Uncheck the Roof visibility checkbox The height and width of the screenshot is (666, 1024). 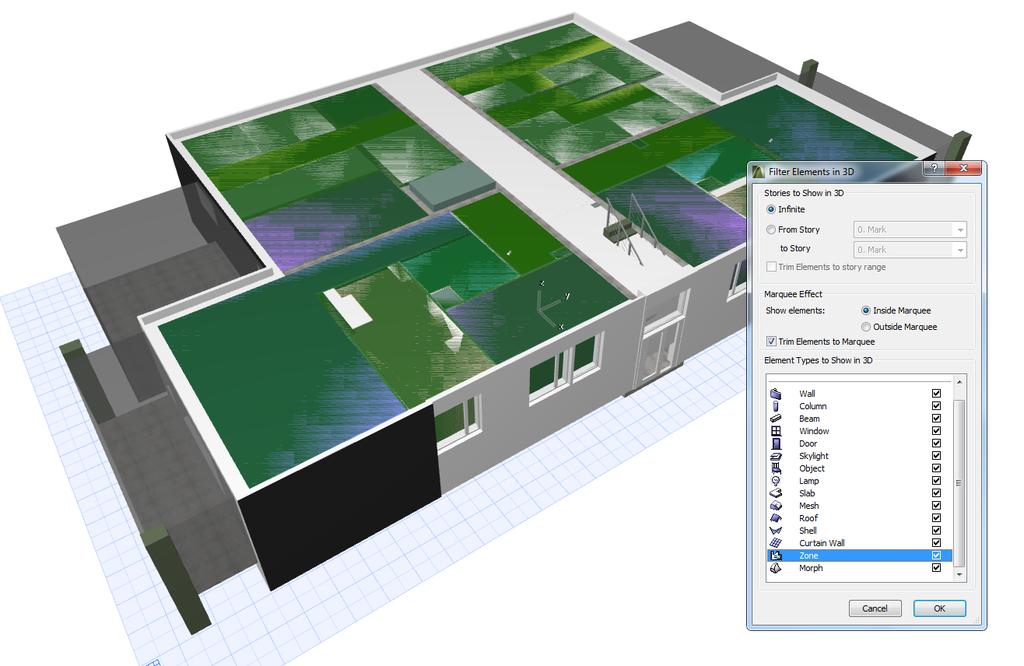point(936,518)
